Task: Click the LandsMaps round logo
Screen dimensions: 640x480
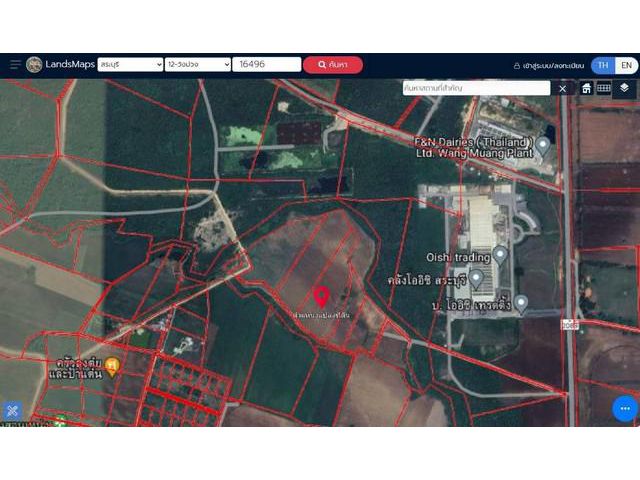Action: (x=35, y=65)
